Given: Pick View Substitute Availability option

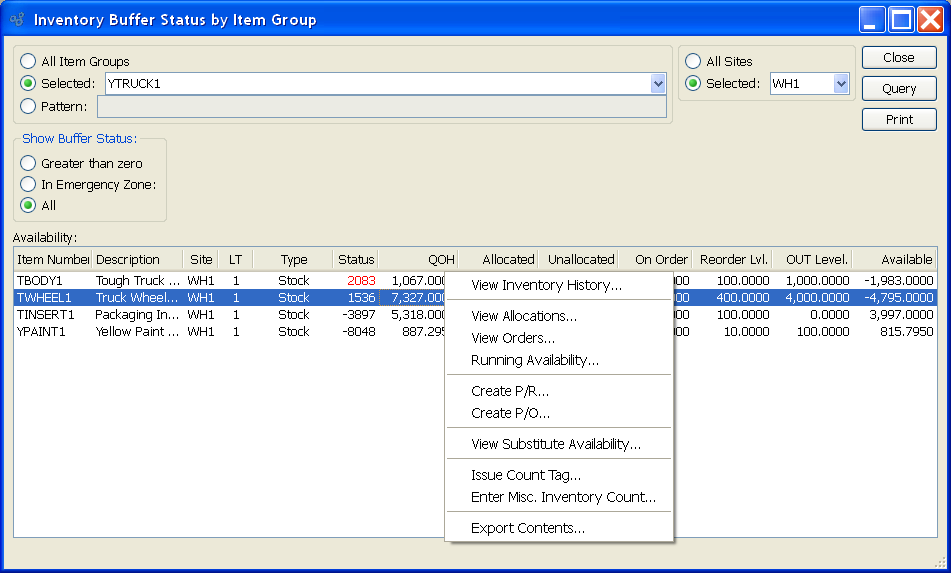Looking at the screenshot, I should click(556, 445).
